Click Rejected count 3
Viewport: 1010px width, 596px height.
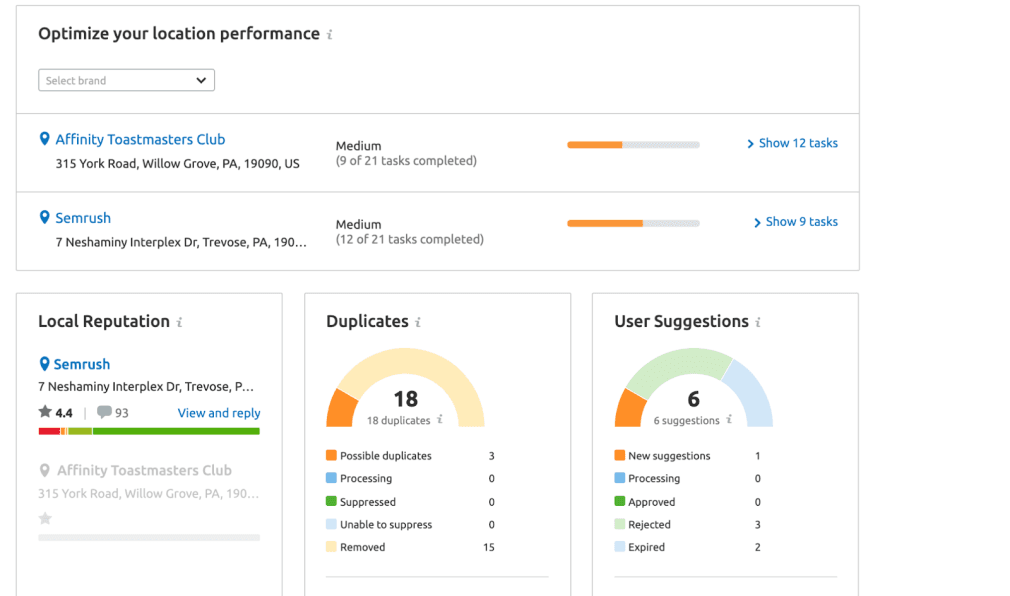(x=758, y=524)
